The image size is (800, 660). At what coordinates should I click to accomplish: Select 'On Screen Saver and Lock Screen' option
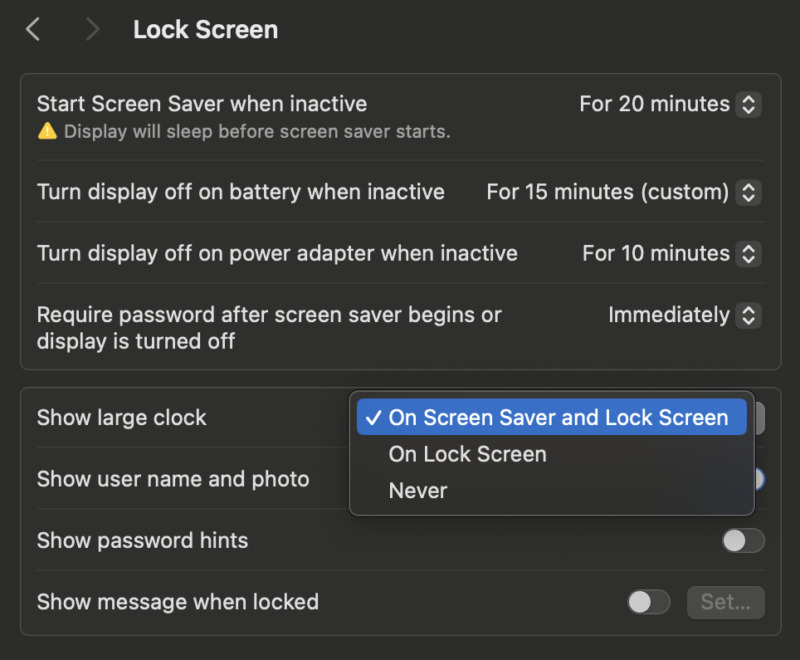coord(551,418)
